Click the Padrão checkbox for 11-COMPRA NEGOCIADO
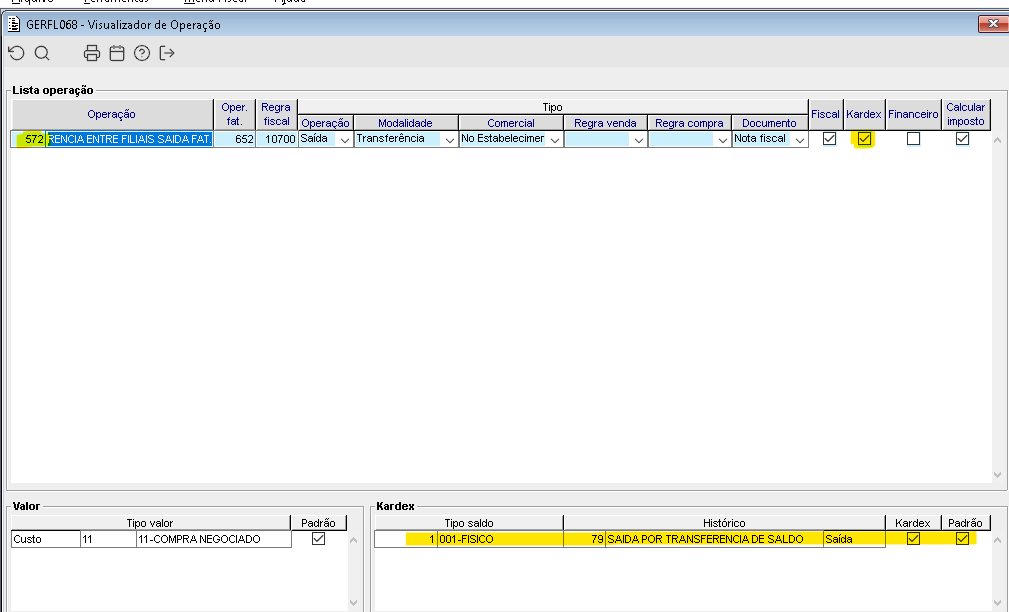 [x=318, y=539]
